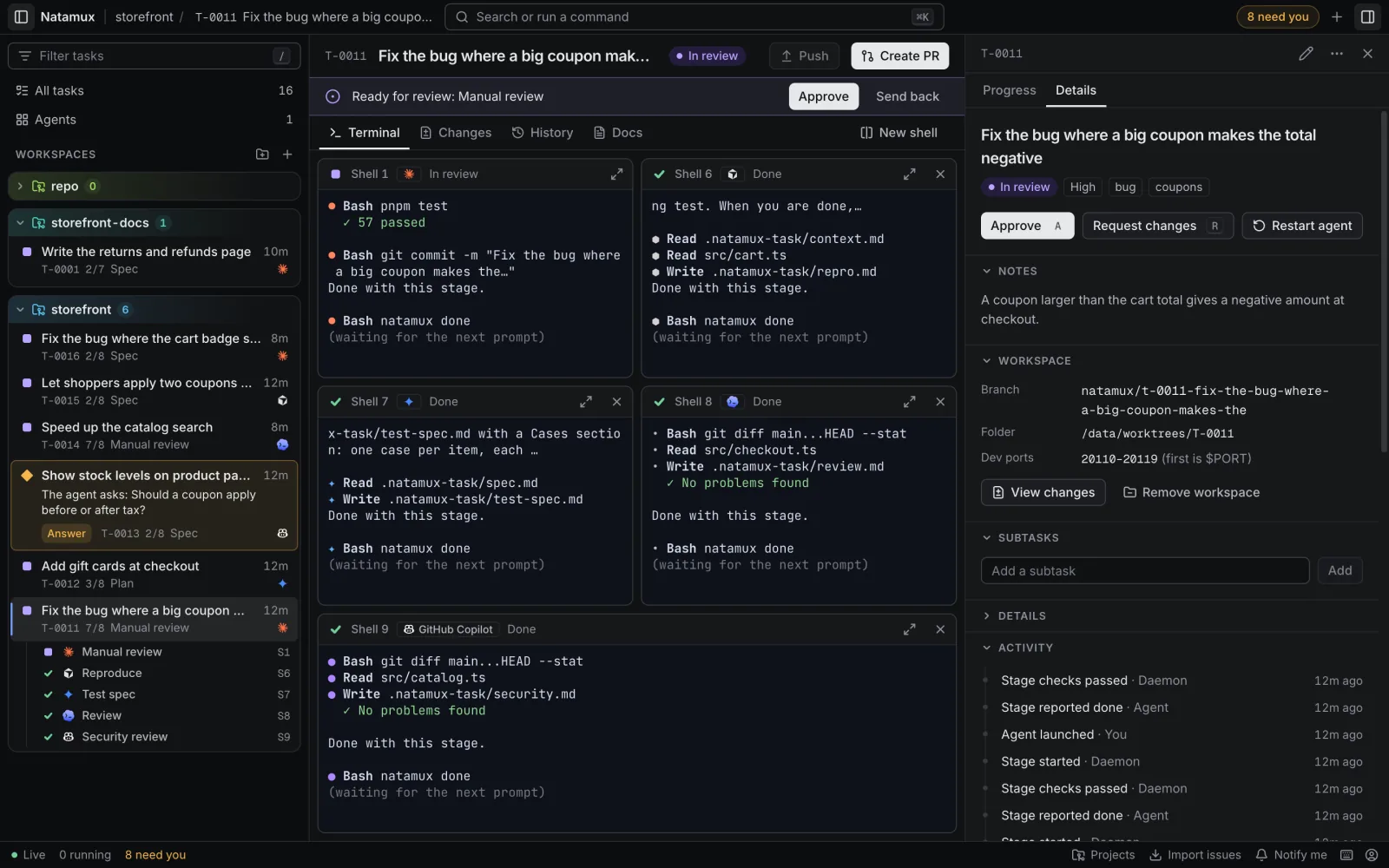Toggle the right panel layout icon
Viewport: 1389px width, 868px height.
[1367, 16]
